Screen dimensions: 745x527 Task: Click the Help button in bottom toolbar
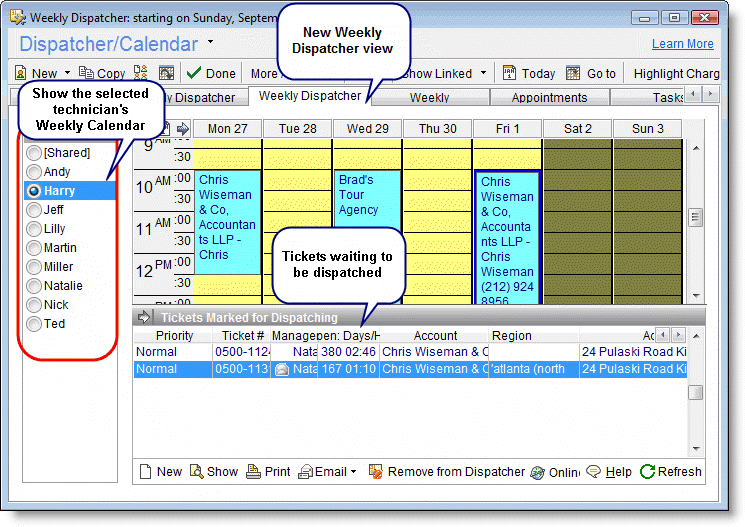[609, 472]
